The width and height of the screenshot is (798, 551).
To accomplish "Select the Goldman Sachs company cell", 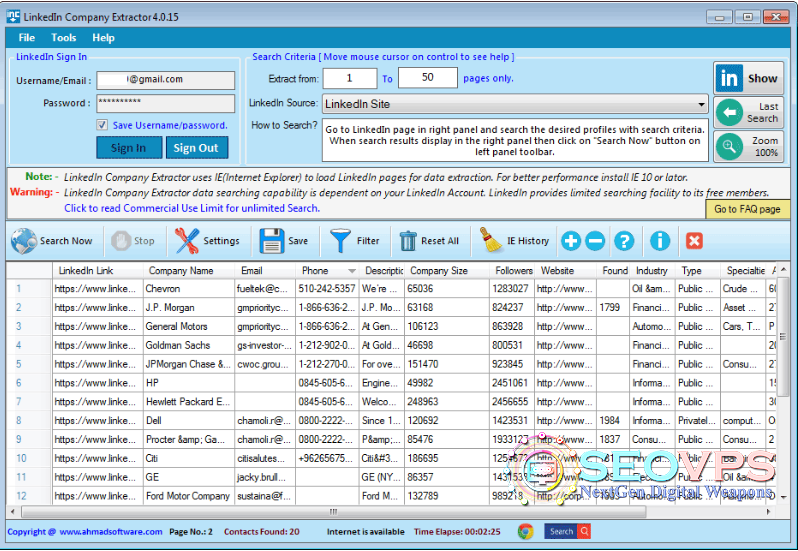I will pos(189,345).
